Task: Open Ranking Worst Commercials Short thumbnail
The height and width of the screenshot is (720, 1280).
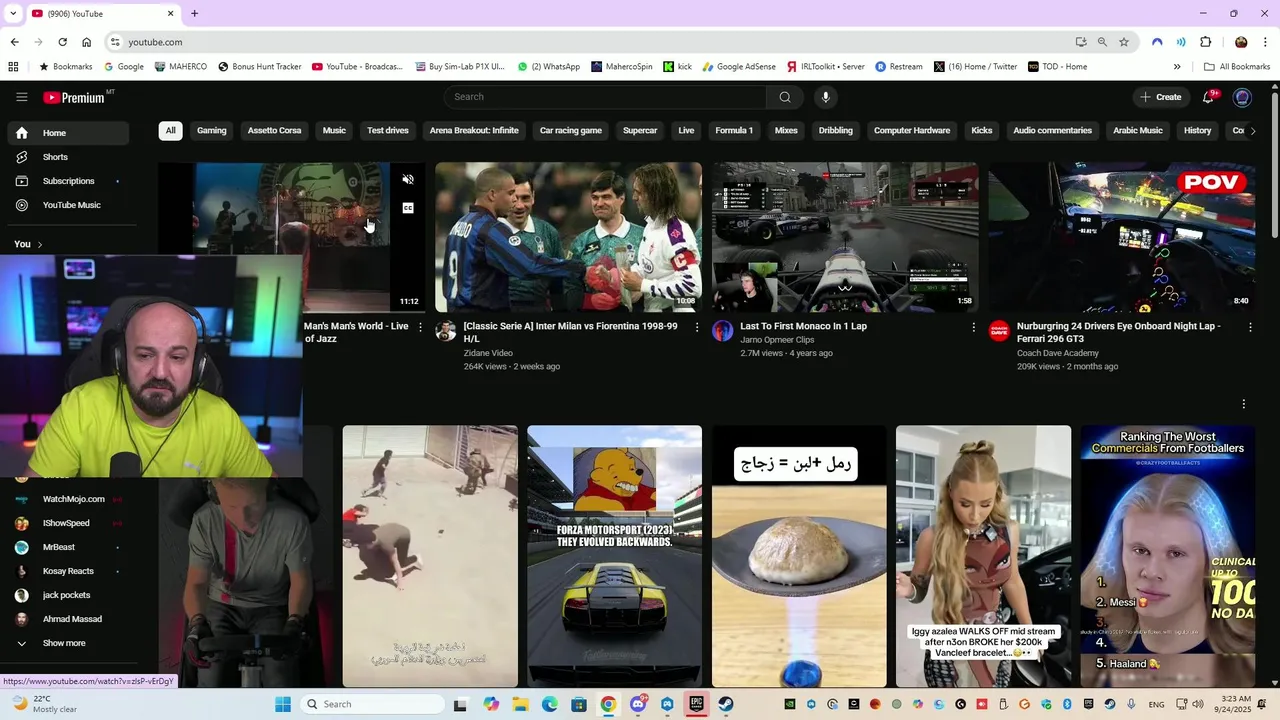Action: pos(1167,556)
